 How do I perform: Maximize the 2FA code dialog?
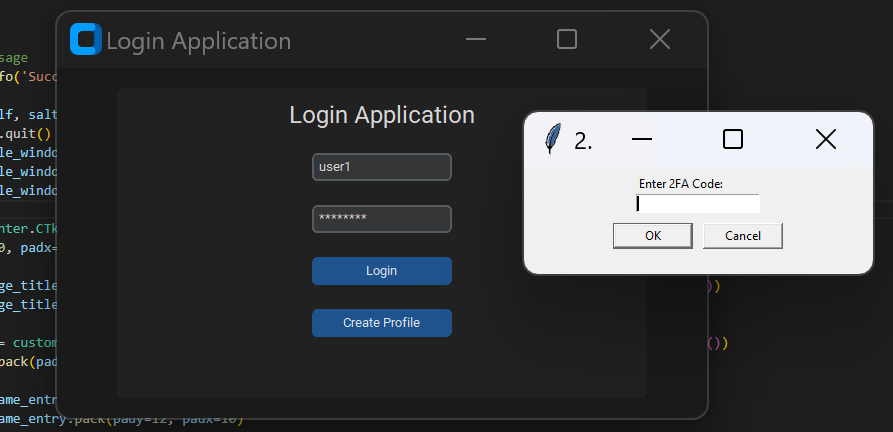point(732,139)
